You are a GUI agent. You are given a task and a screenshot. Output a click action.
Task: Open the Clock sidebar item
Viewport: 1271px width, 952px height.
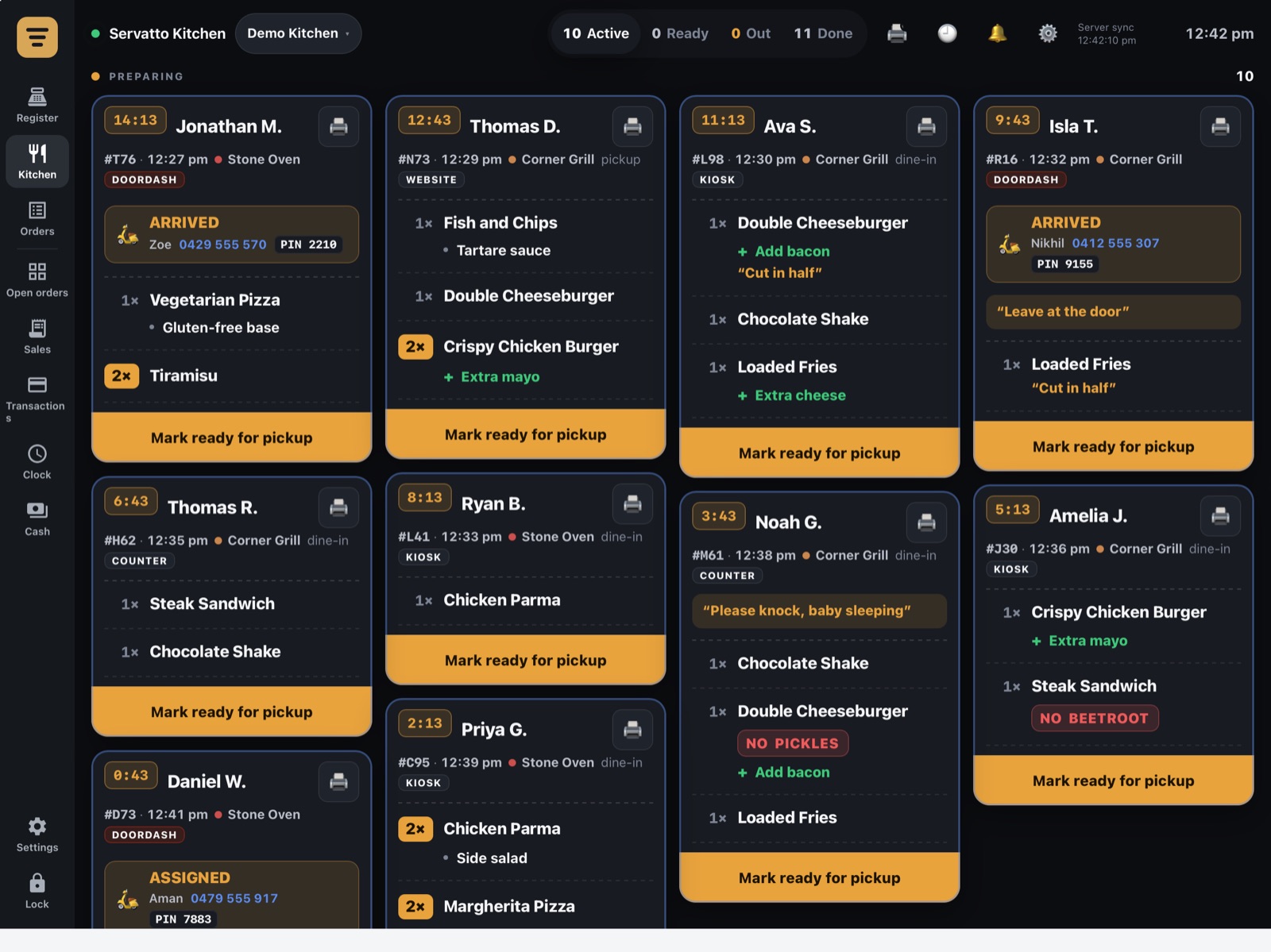[x=37, y=462]
